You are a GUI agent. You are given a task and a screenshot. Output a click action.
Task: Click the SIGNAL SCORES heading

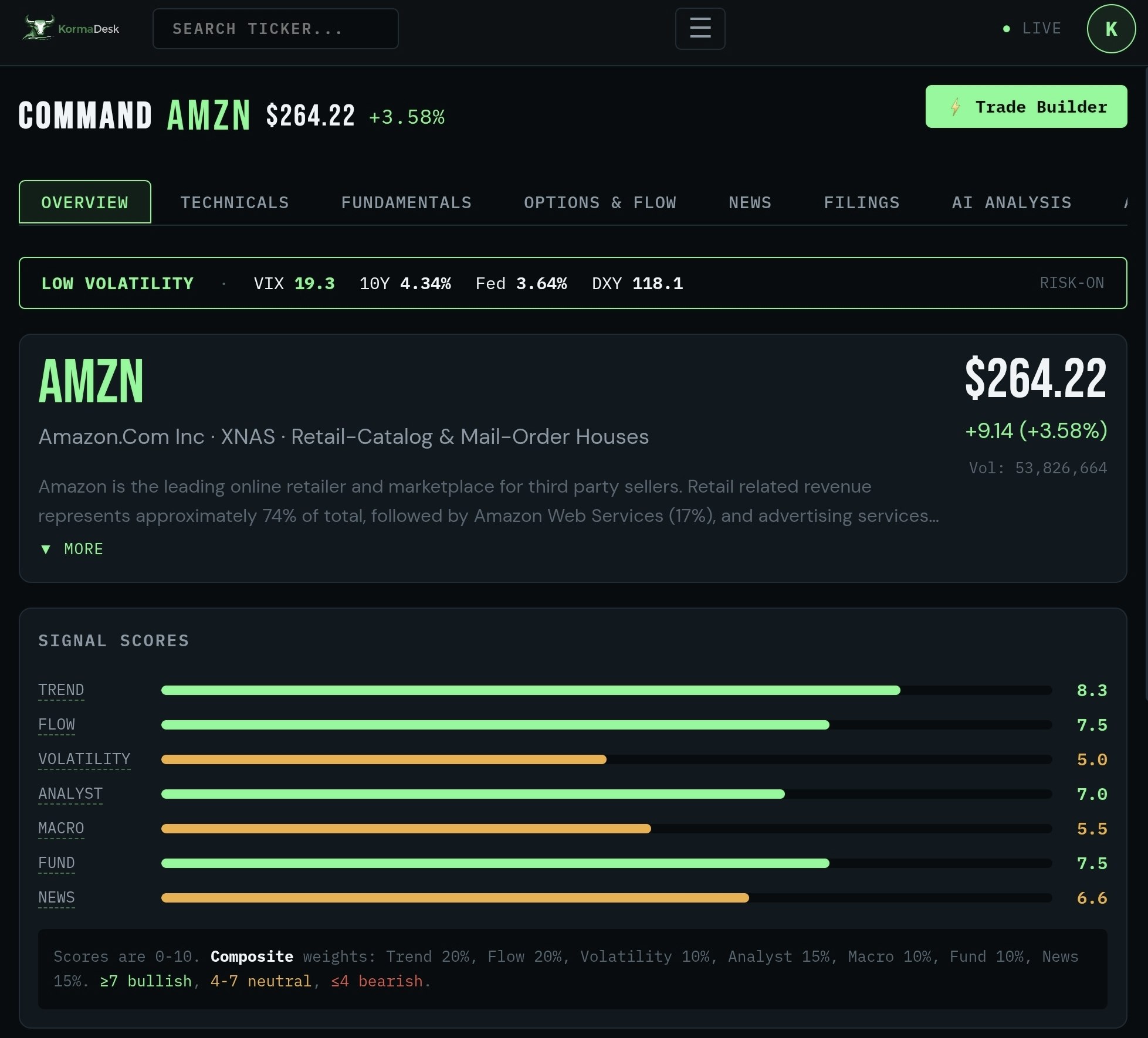click(114, 640)
